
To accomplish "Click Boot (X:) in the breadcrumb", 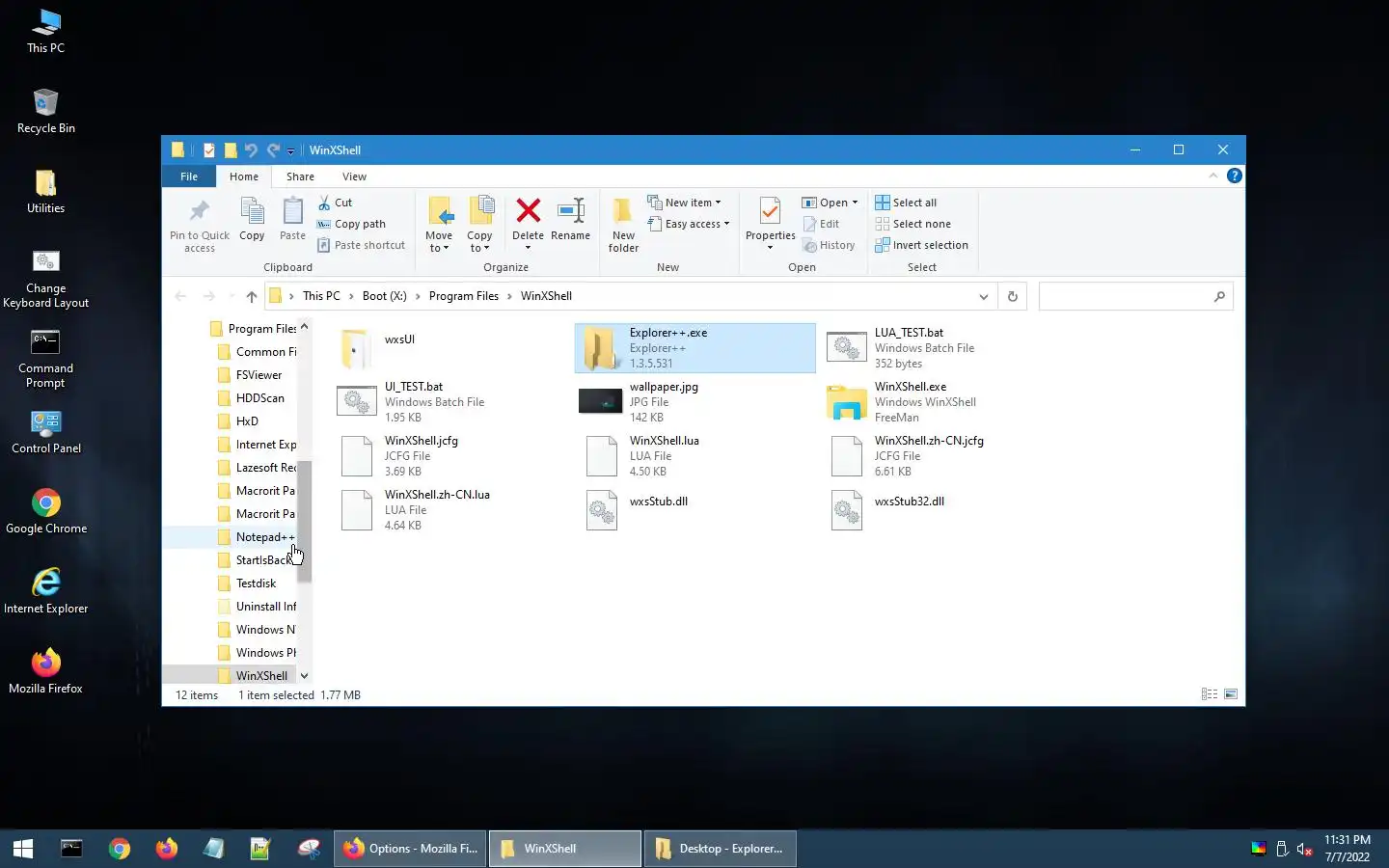I will (384, 296).
